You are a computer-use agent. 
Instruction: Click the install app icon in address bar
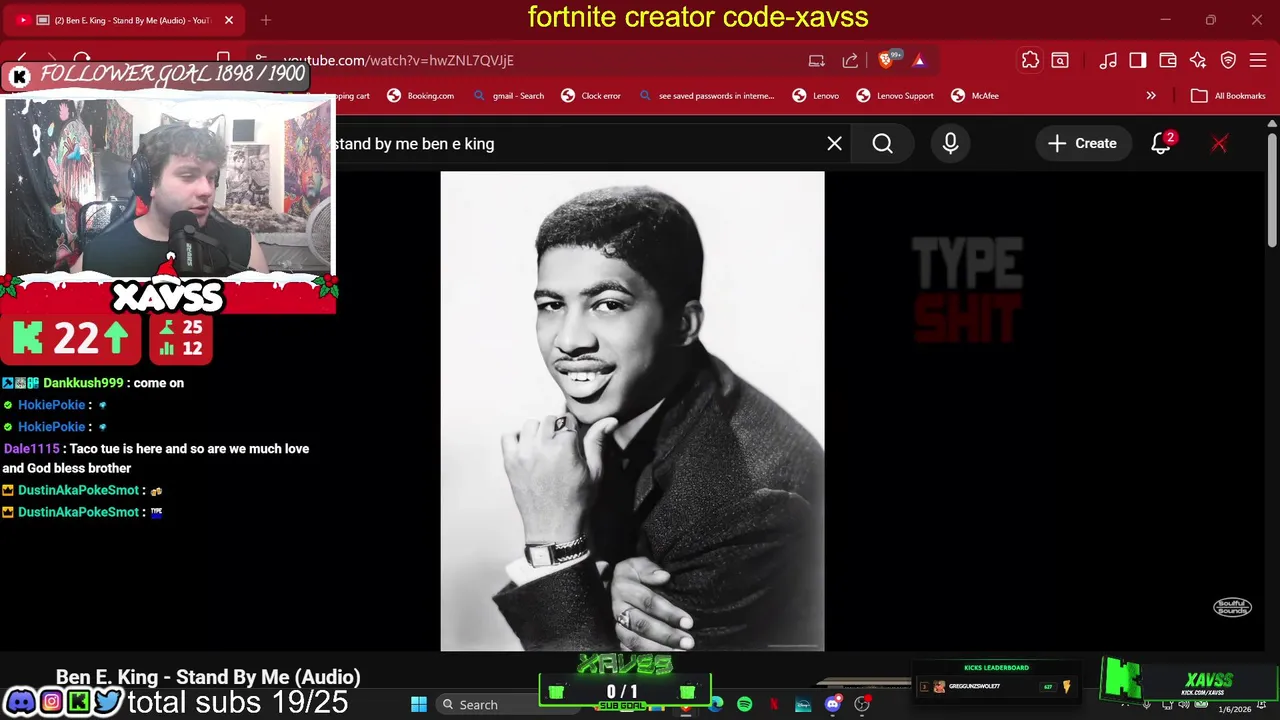click(x=817, y=60)
